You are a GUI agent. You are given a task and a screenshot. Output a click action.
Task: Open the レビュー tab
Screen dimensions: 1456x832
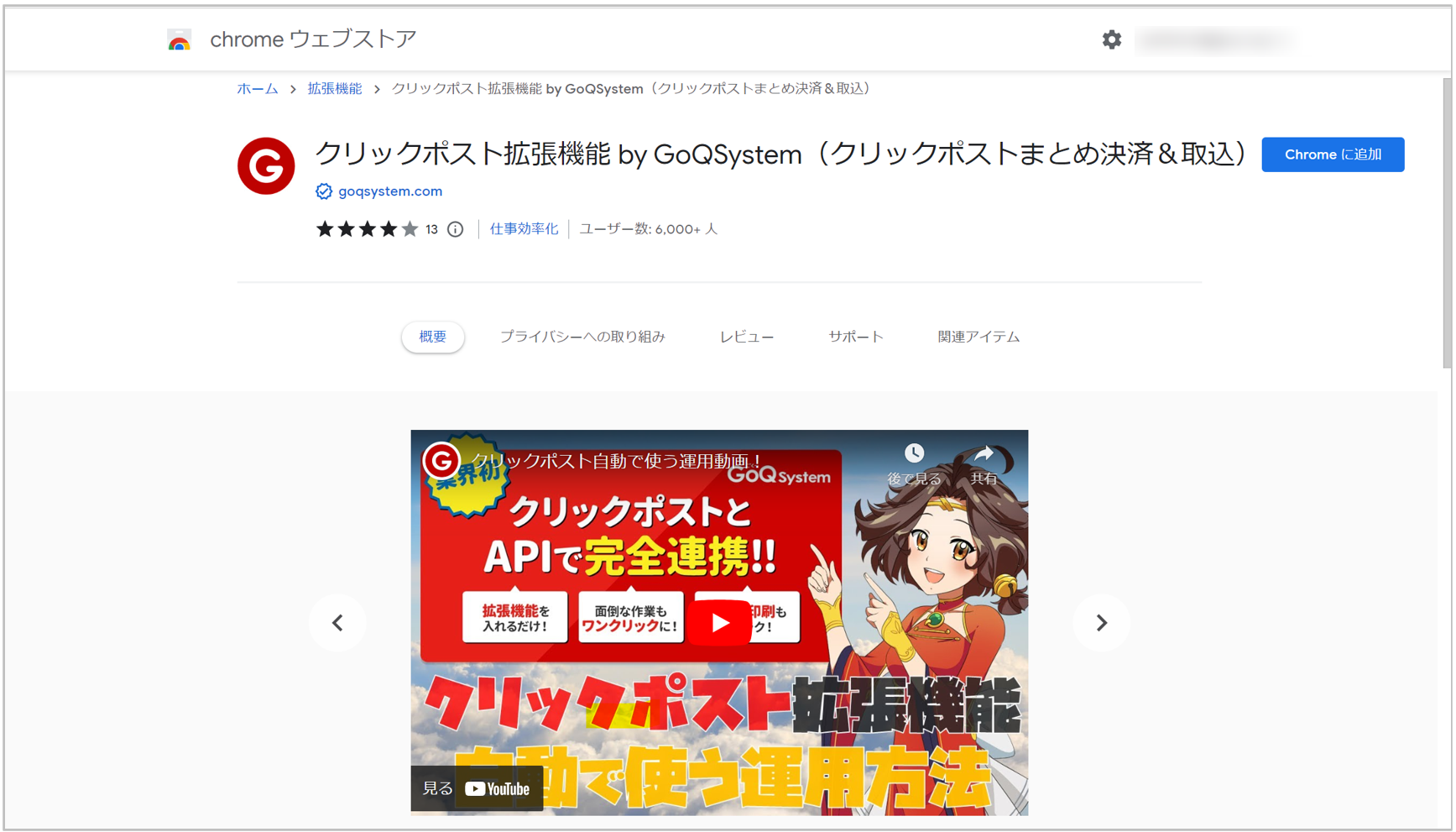[x=746, y=337]
